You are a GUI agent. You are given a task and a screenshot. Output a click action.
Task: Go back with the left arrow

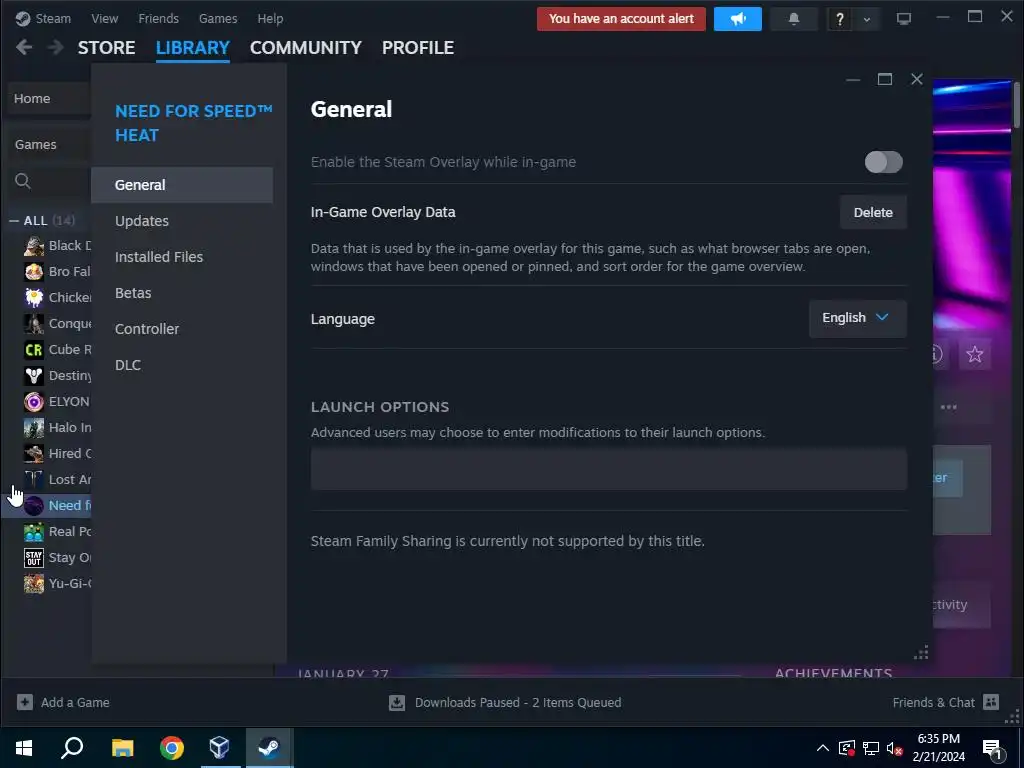tap(24, 47)
